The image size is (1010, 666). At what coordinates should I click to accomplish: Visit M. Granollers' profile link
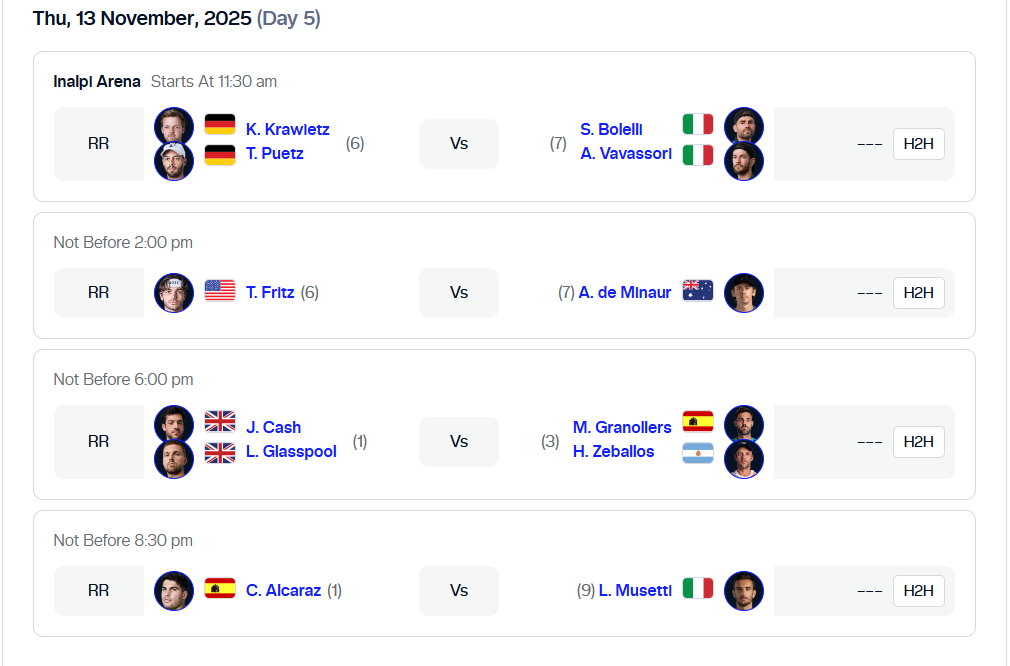pos(622,428)
